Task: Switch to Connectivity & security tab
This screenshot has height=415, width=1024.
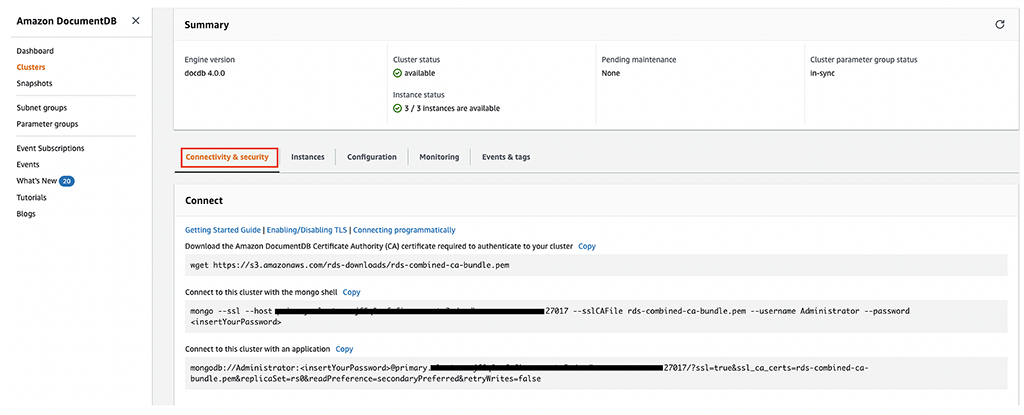Action: click(229, 158)
